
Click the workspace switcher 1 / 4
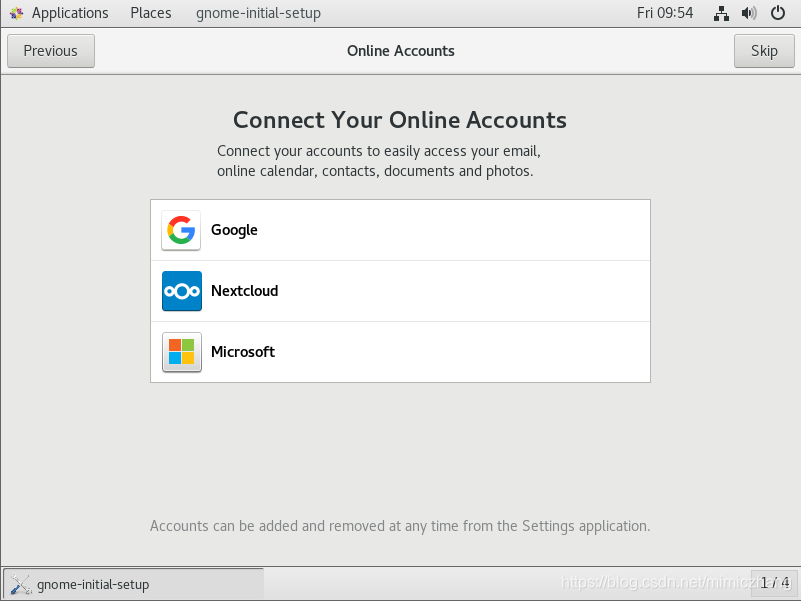pos(774,583)
